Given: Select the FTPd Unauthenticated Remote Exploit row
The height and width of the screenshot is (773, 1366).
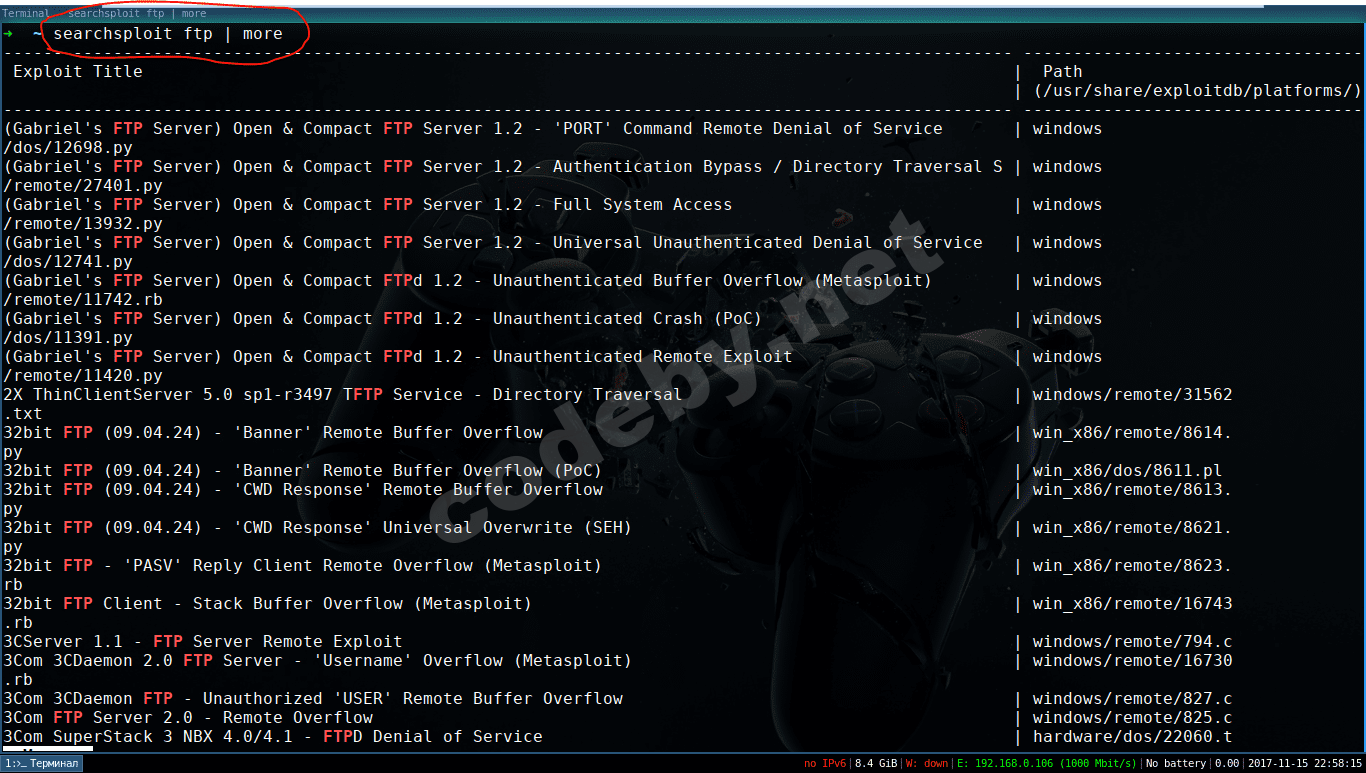Looking at the screenshot, I should coord(398,357).
